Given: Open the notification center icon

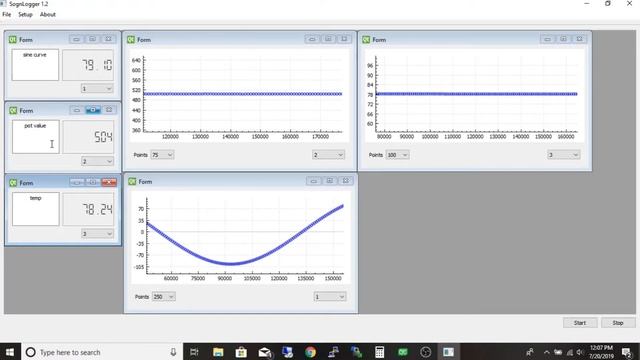Looking at the screenshot, I should tap(627, 352).
